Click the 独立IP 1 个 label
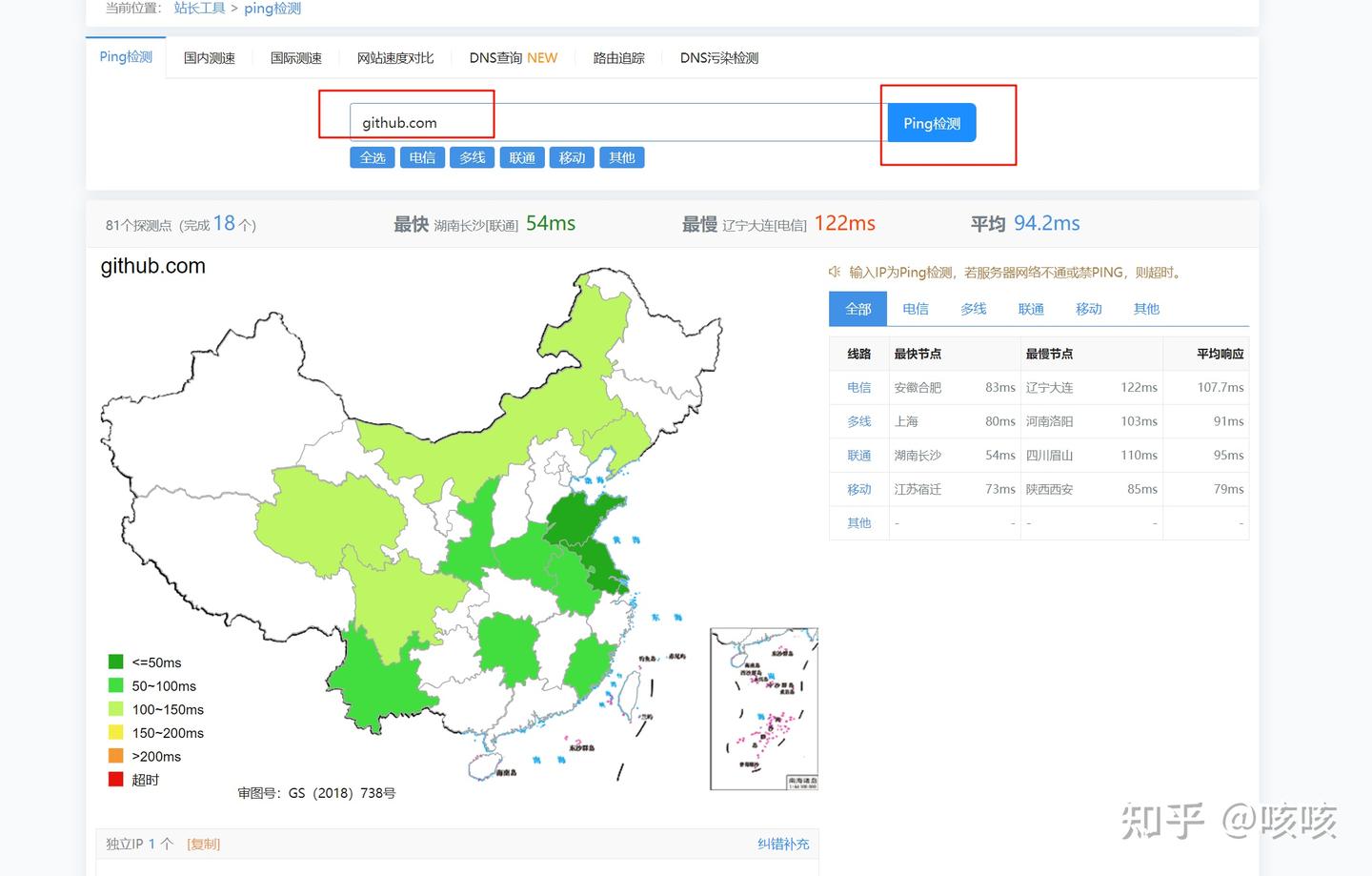 (x=139, y=844)
